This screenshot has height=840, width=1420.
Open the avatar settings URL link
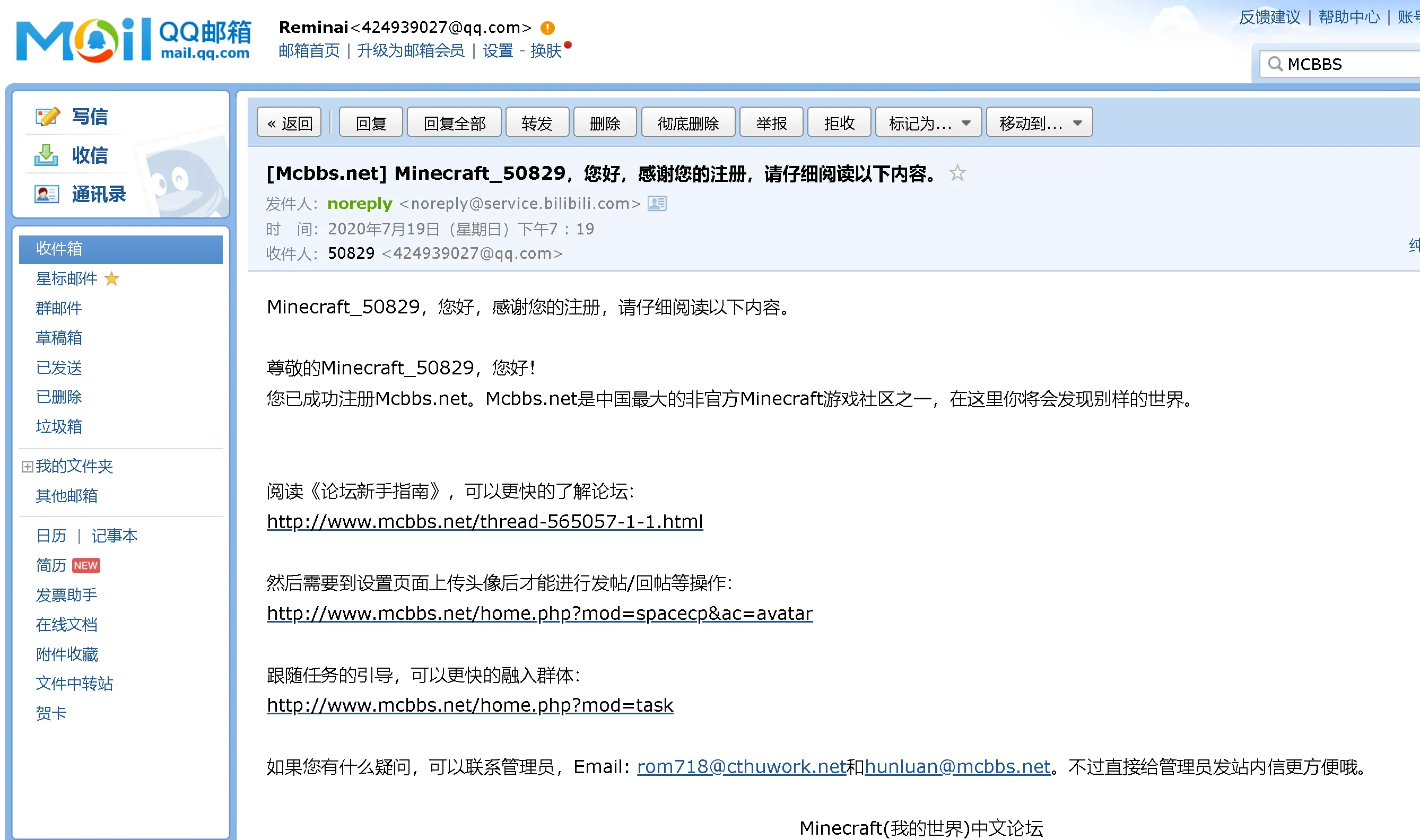(x=539, y=614)
